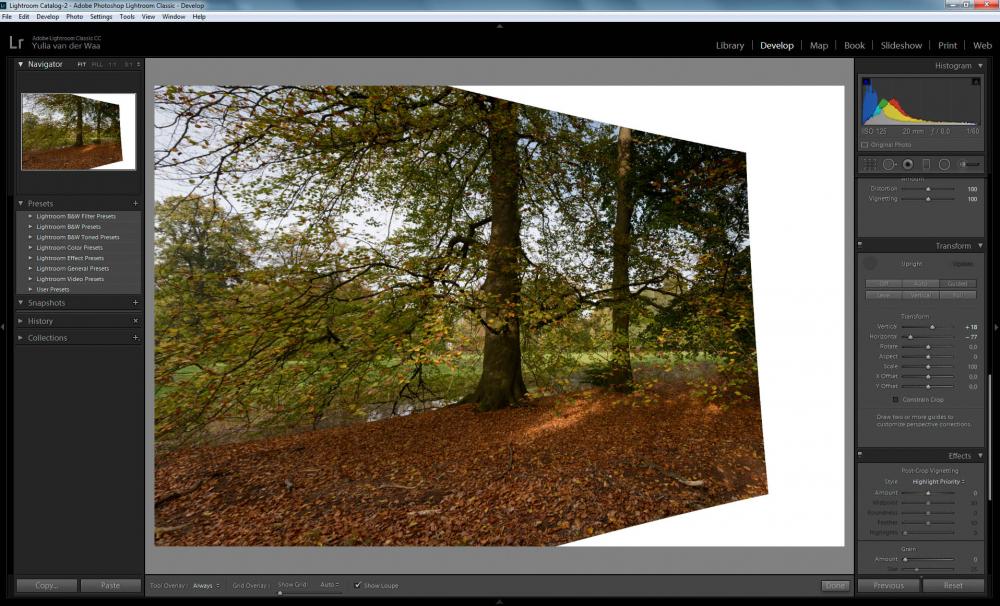
Task: Select the Red Eye Correction tool icon
Action: (x=908, y=165)
